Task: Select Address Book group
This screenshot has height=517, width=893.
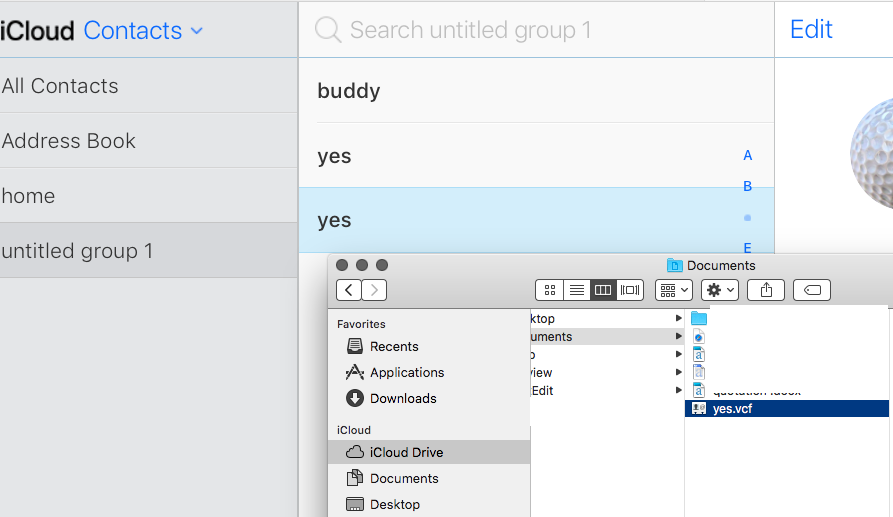Action: point(149,141)
